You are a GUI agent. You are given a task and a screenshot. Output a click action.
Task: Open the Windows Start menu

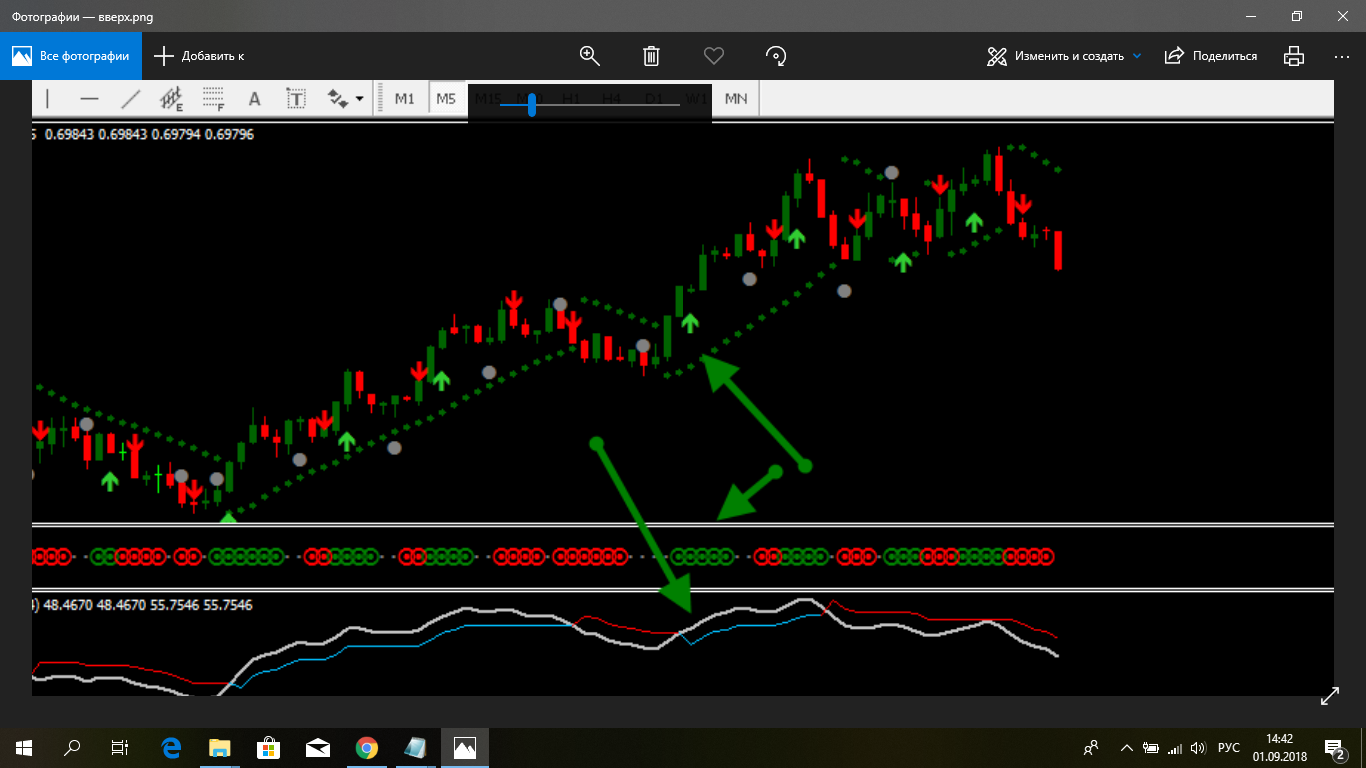pyautogui.click(x=24, y=748)
